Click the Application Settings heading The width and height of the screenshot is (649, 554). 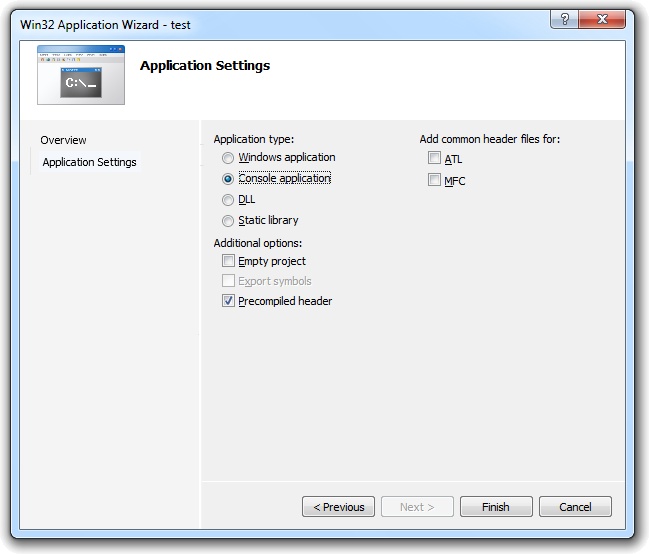click(205, 66)
